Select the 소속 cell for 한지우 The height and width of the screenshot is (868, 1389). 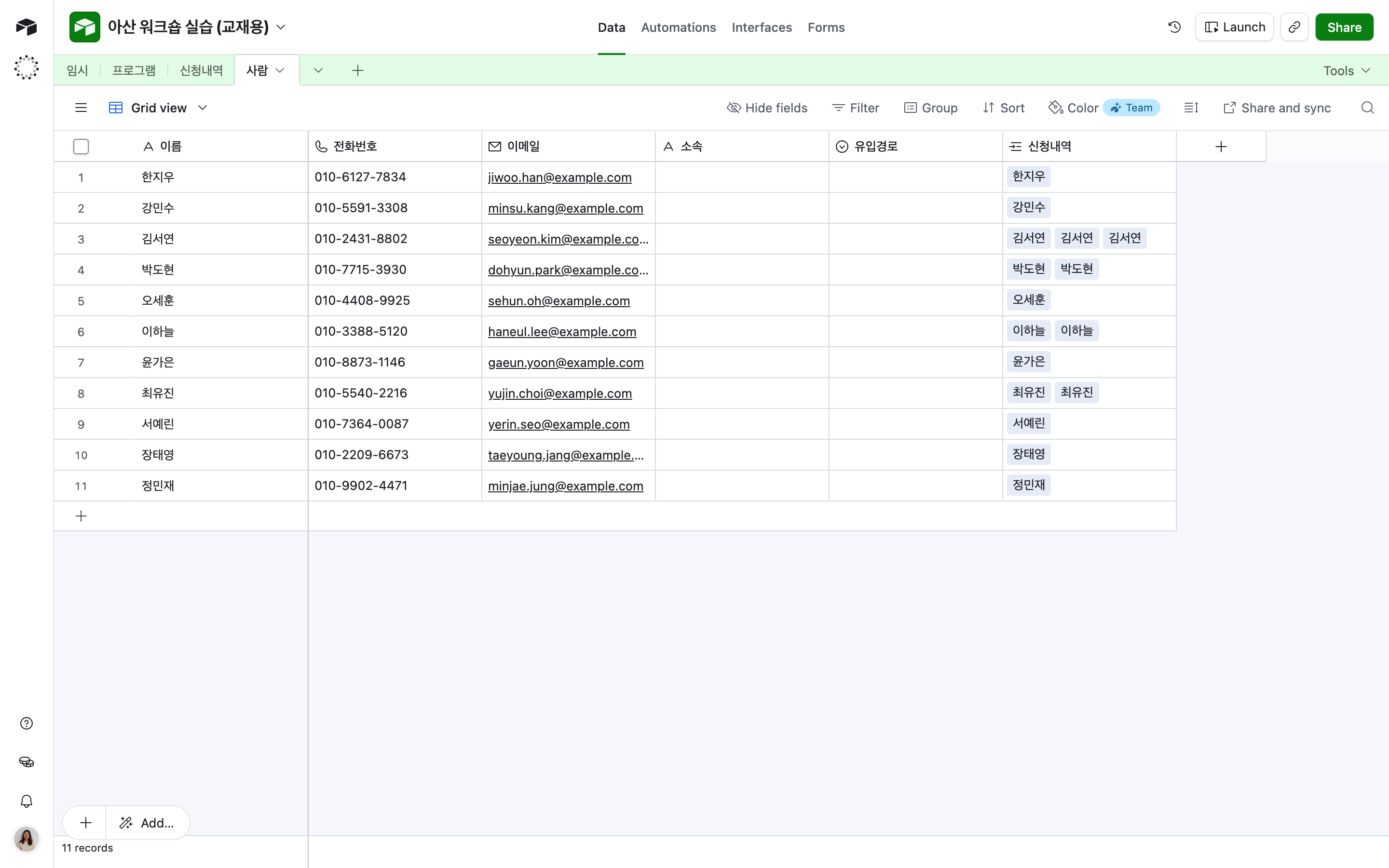pyautogui.click(x=742, y=177)
